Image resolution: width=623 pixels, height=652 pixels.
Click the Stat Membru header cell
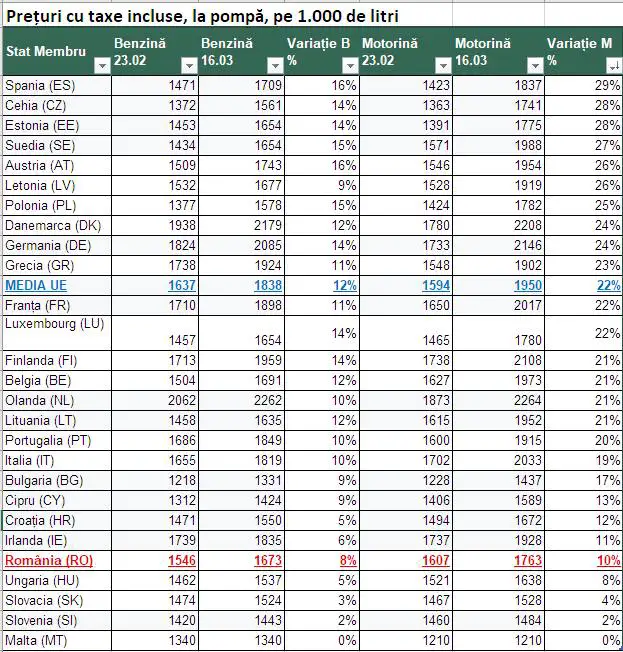[57, 51]
